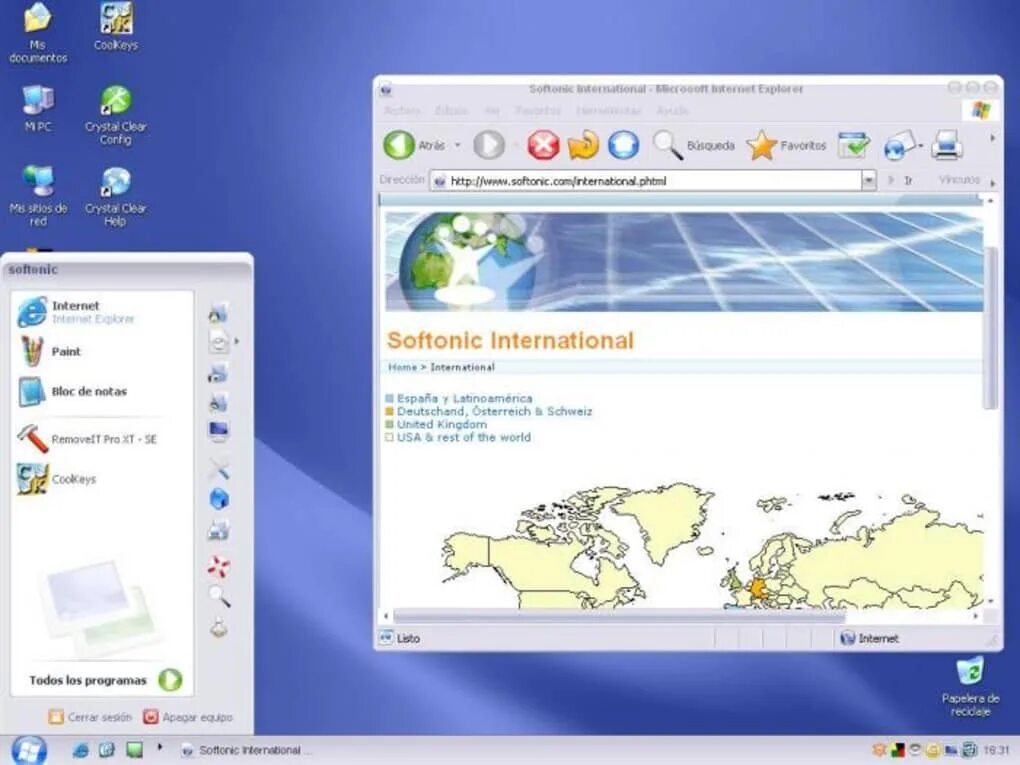Expand the quick launch overflow arrow
Image resolution: width=1020 pixels, height=765 pixels.
(x=159, y=747)
